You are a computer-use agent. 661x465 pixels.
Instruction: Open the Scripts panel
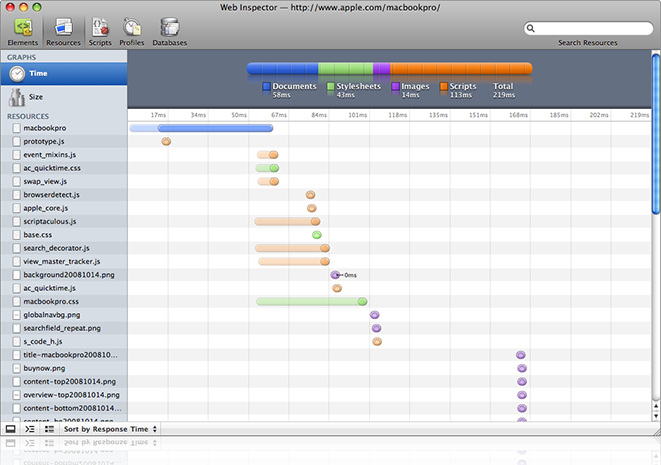point(100,31)
